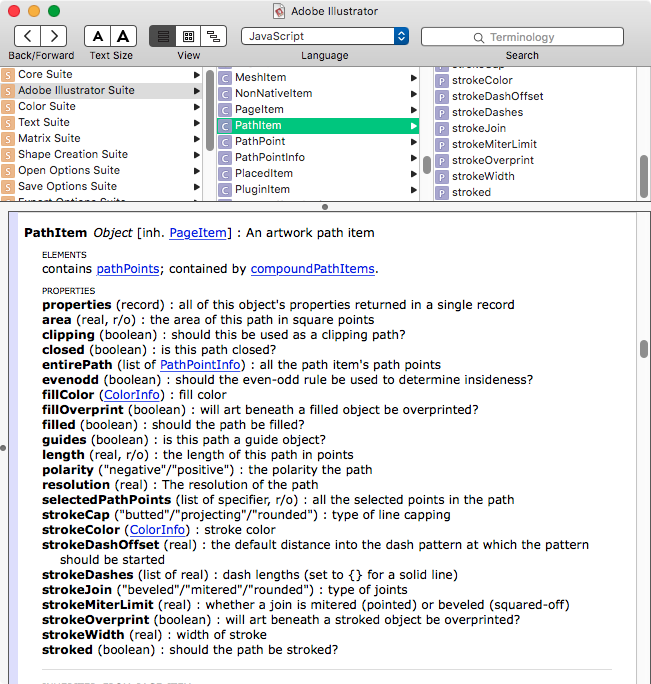Open the compoundPathItems link
Screen dimensions: 651x684
pos(312,269)
